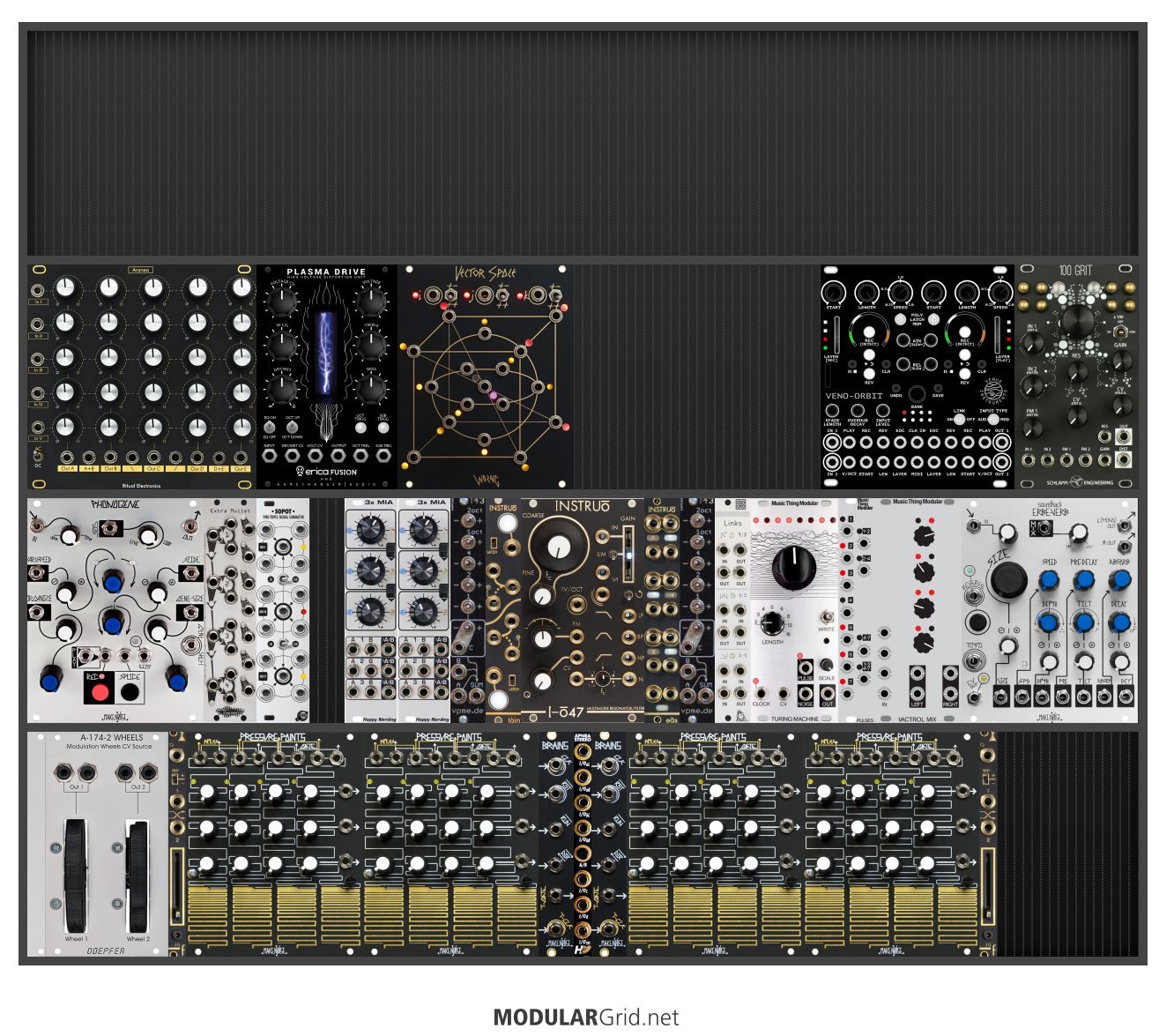Image resolution: width=1174 pixels, height=1036 pixels.
Task: Click the PRE-DELAY knob on Erbe-Verb
Action: (x=1083, y=581)
